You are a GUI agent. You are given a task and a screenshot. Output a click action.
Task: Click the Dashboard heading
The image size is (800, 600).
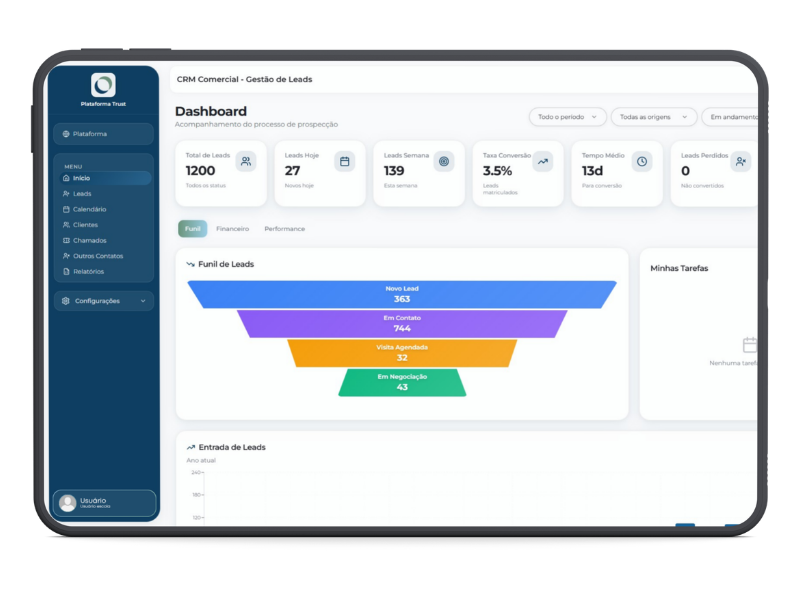point(211,111)
